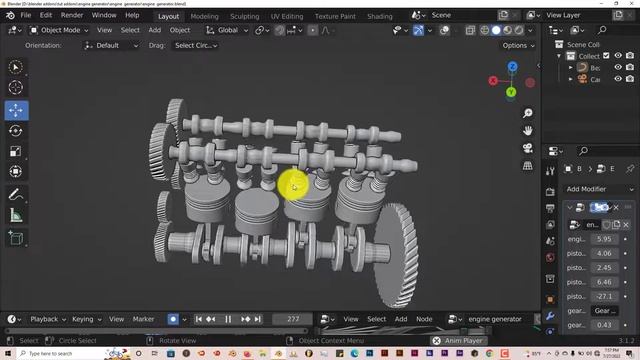This screenshot has width=640, height=360.
Task: Switch to Wireframe viewport shading
Action: [x=484, y=30]
